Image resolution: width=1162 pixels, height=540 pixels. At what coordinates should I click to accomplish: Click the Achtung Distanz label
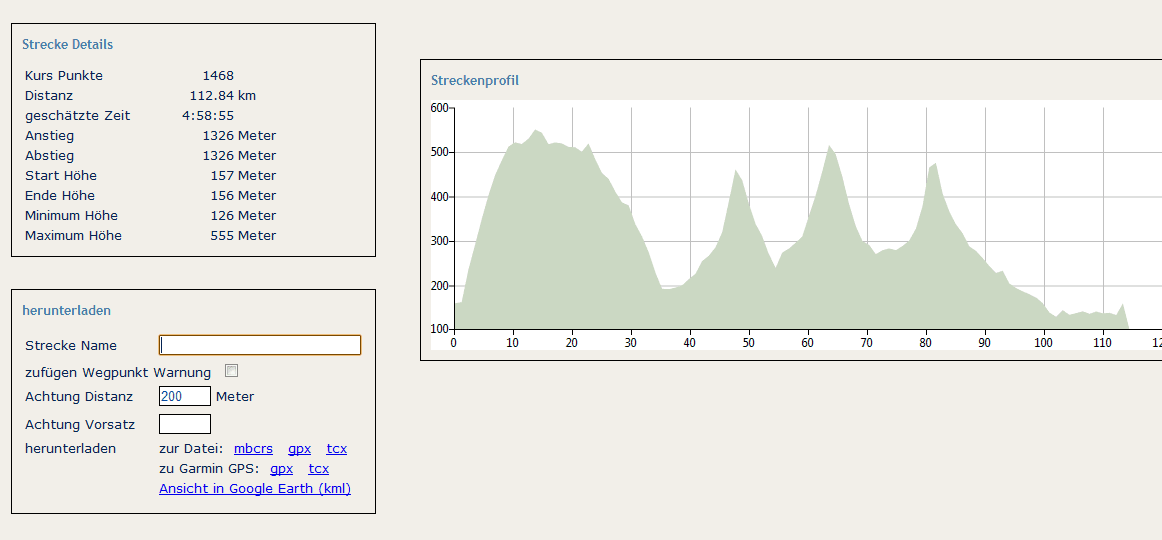[79, 397]
